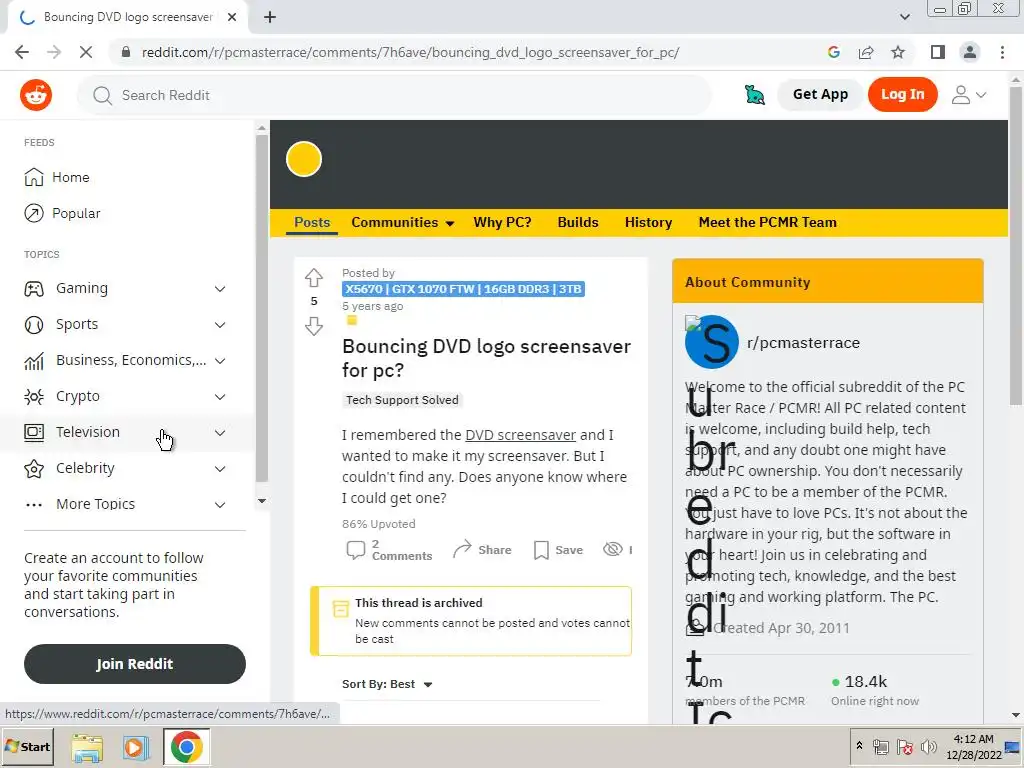Open the DVD screensaver link
Screen dimensions: 1024x768
click(520, 435)
